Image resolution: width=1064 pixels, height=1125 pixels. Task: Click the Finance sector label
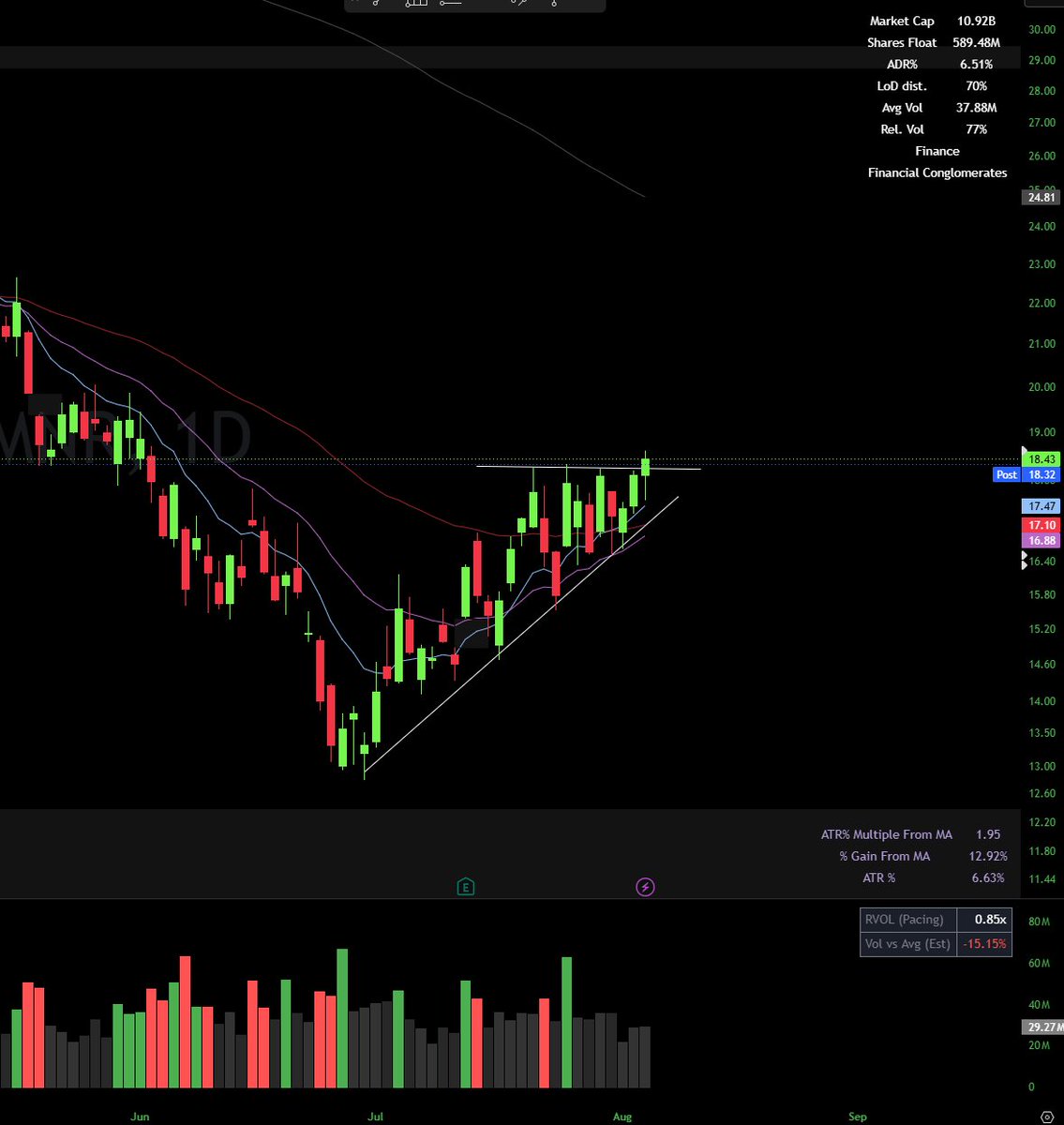937,150
